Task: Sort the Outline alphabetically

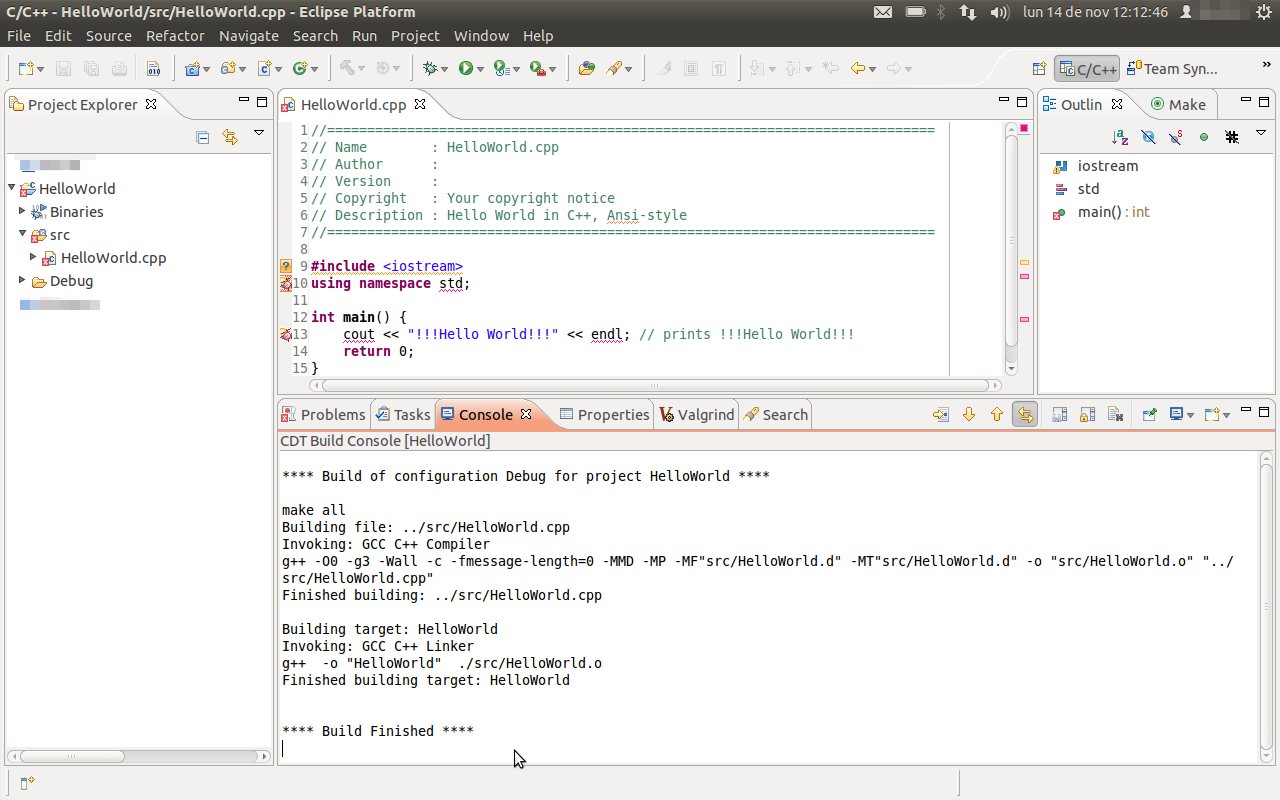Action: (x=1120, y=137)
